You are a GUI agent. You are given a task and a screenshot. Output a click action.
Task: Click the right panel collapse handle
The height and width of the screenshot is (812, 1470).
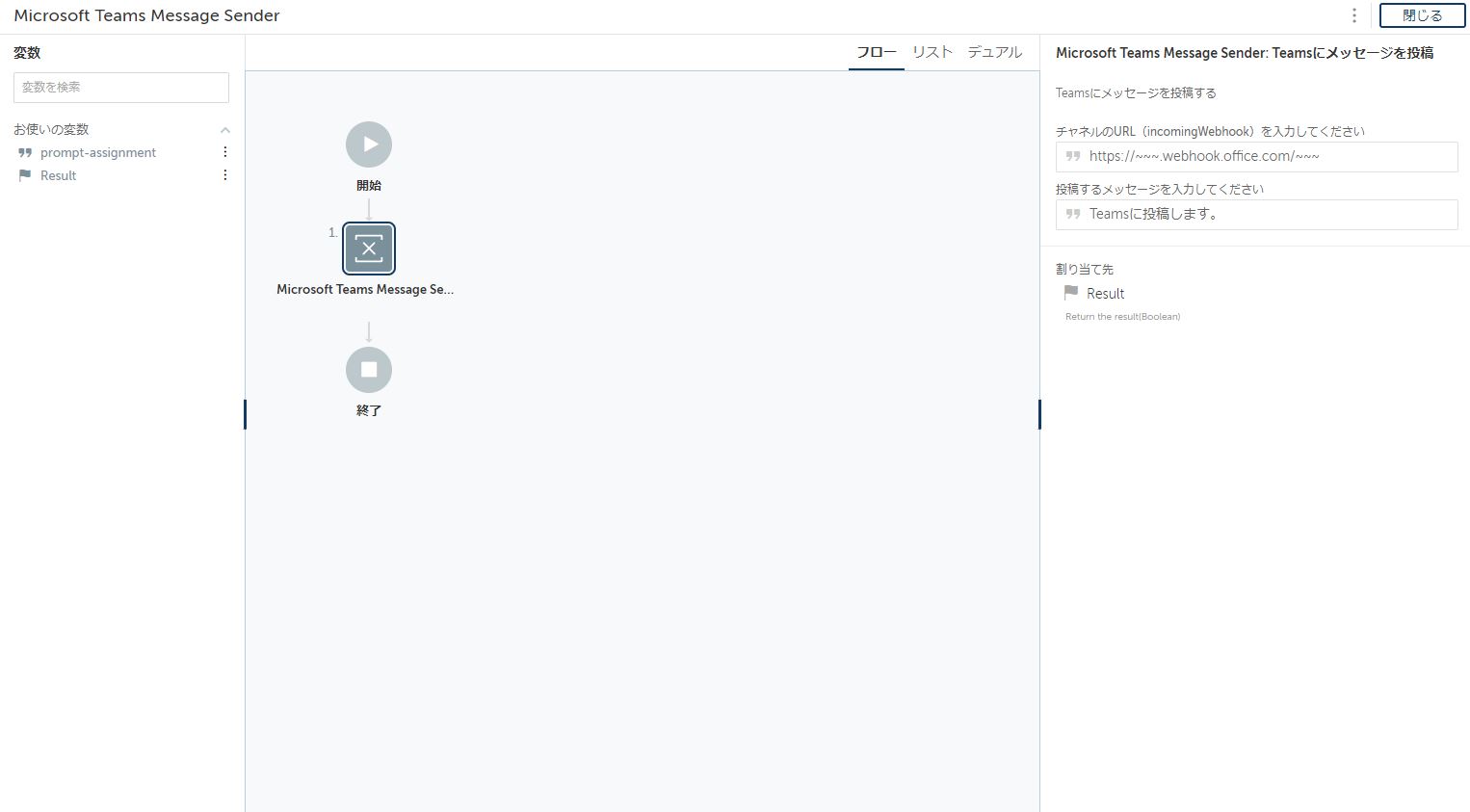(1039, 414)
